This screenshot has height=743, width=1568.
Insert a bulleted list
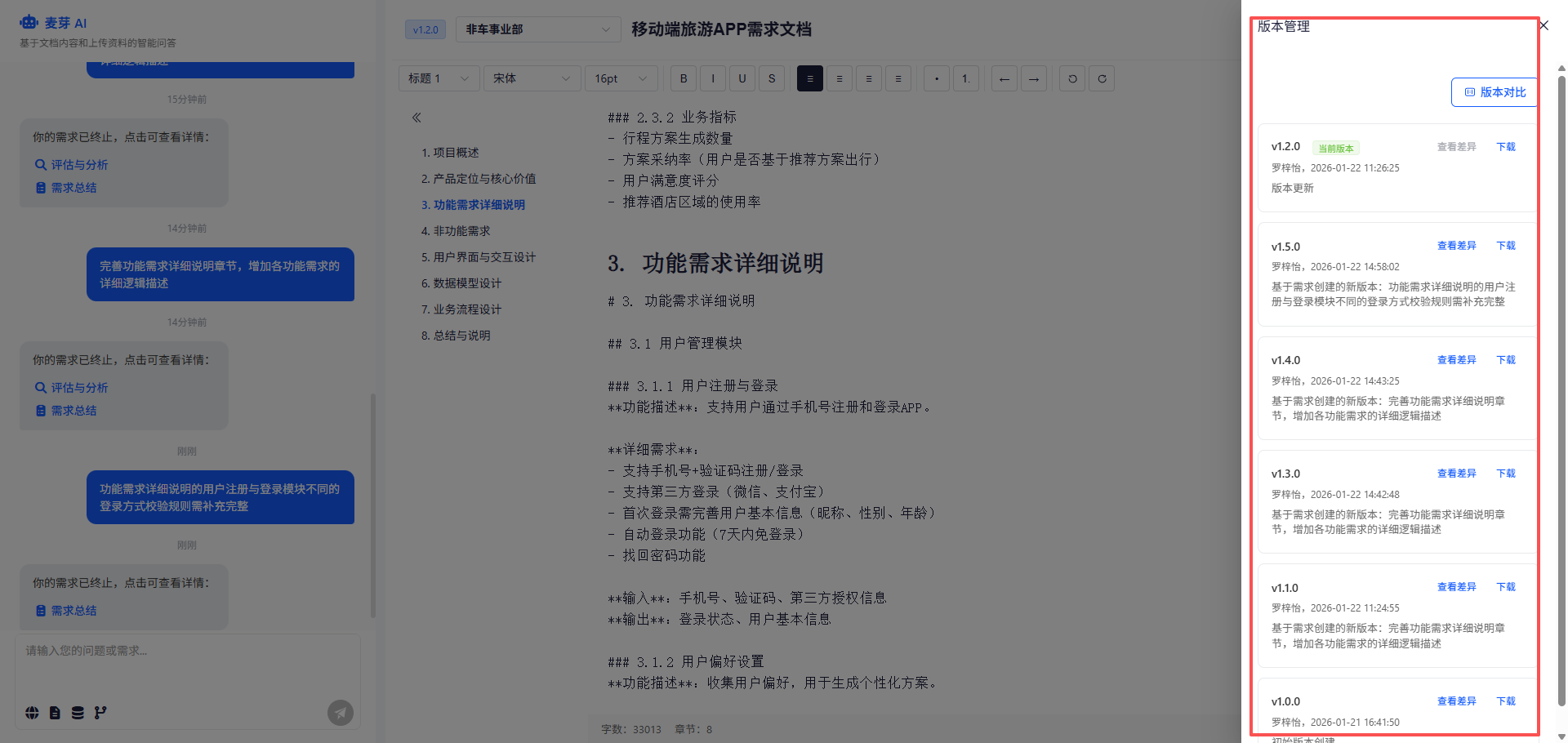tap(937, 78)
